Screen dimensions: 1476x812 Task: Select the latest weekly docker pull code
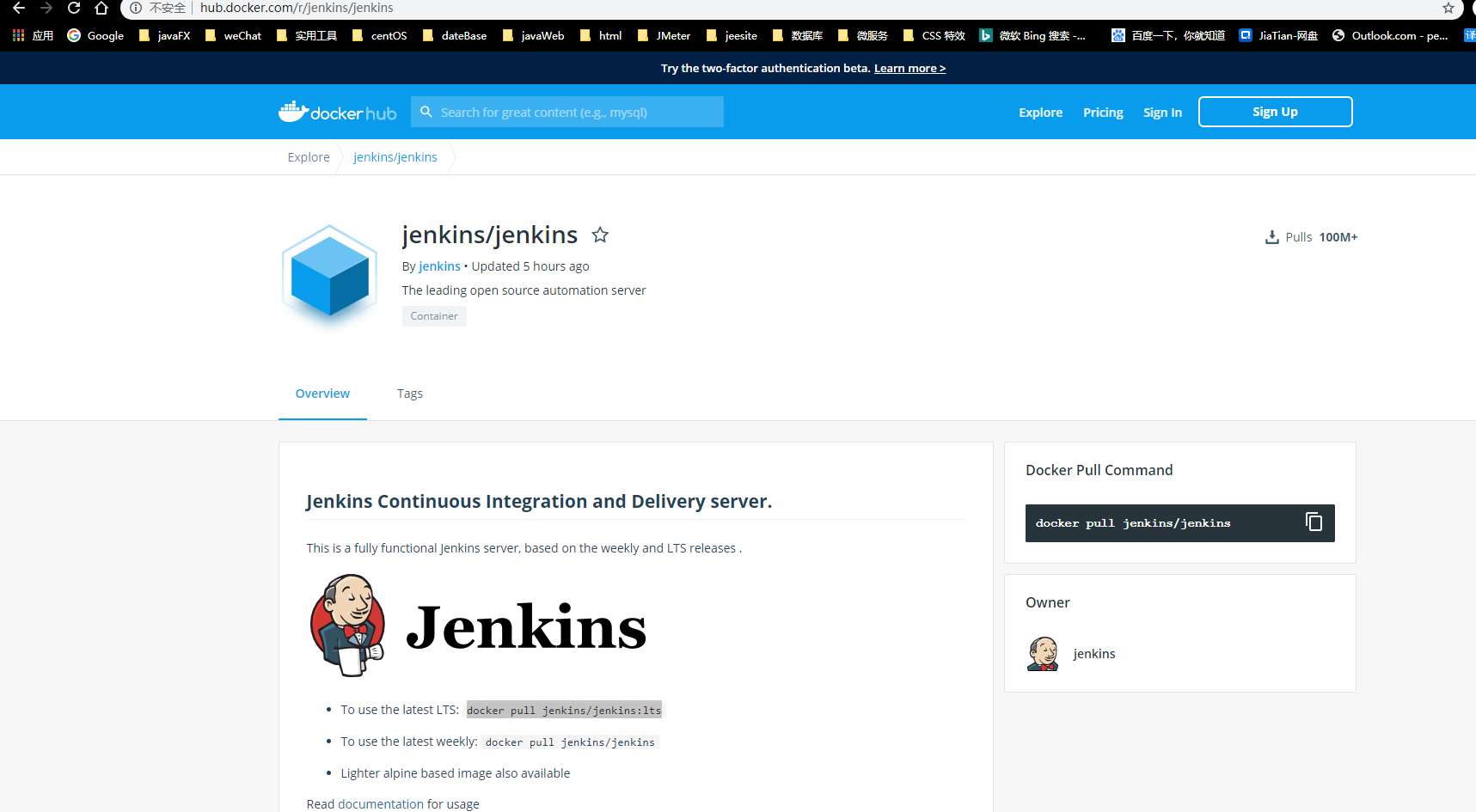(x=570, y=742)
